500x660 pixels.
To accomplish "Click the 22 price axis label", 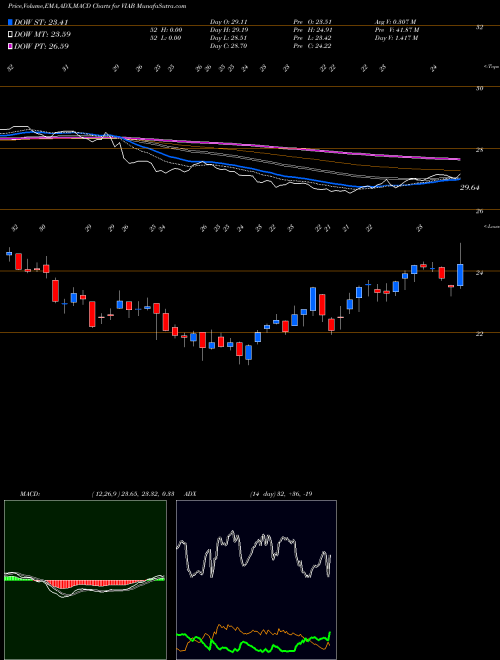I will click(479, 334).
